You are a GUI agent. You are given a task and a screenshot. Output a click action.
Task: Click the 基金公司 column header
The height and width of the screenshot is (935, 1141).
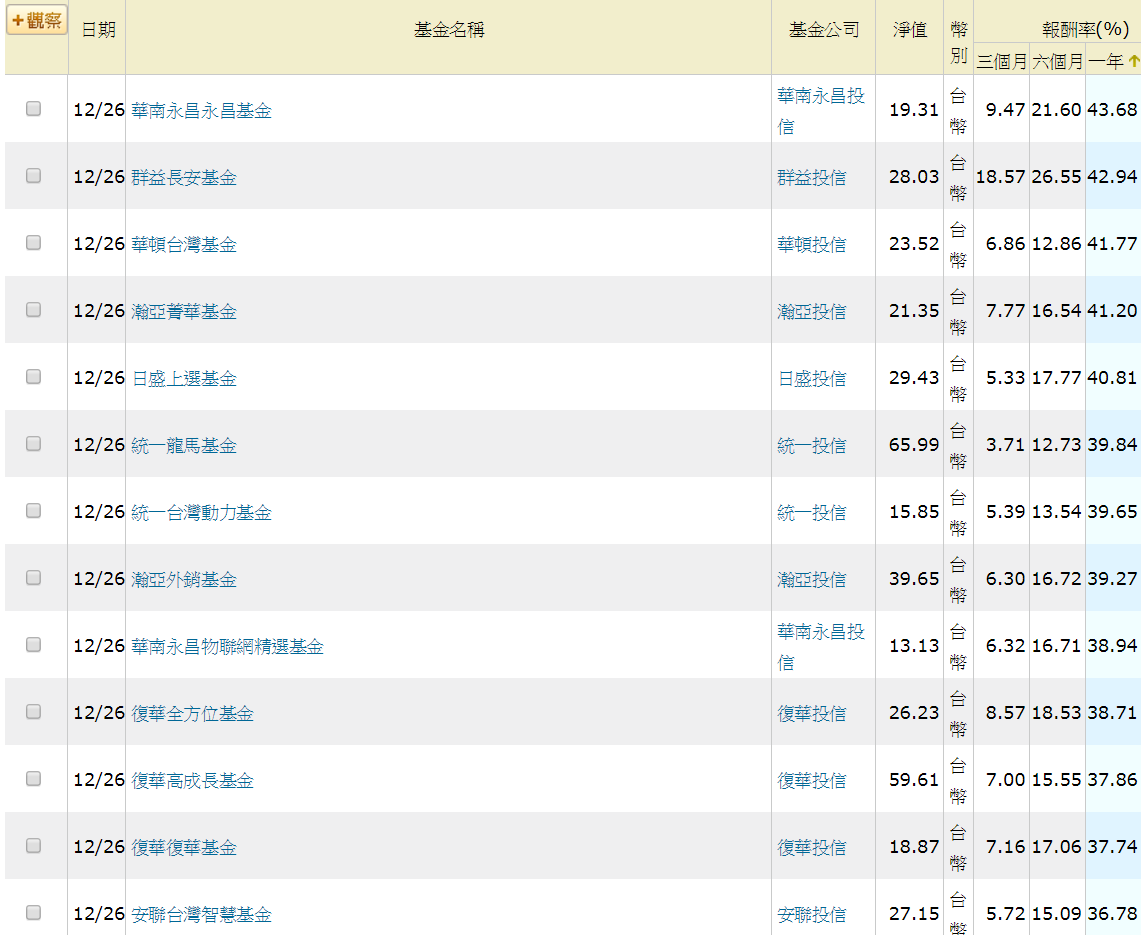(x=823, y=30)
